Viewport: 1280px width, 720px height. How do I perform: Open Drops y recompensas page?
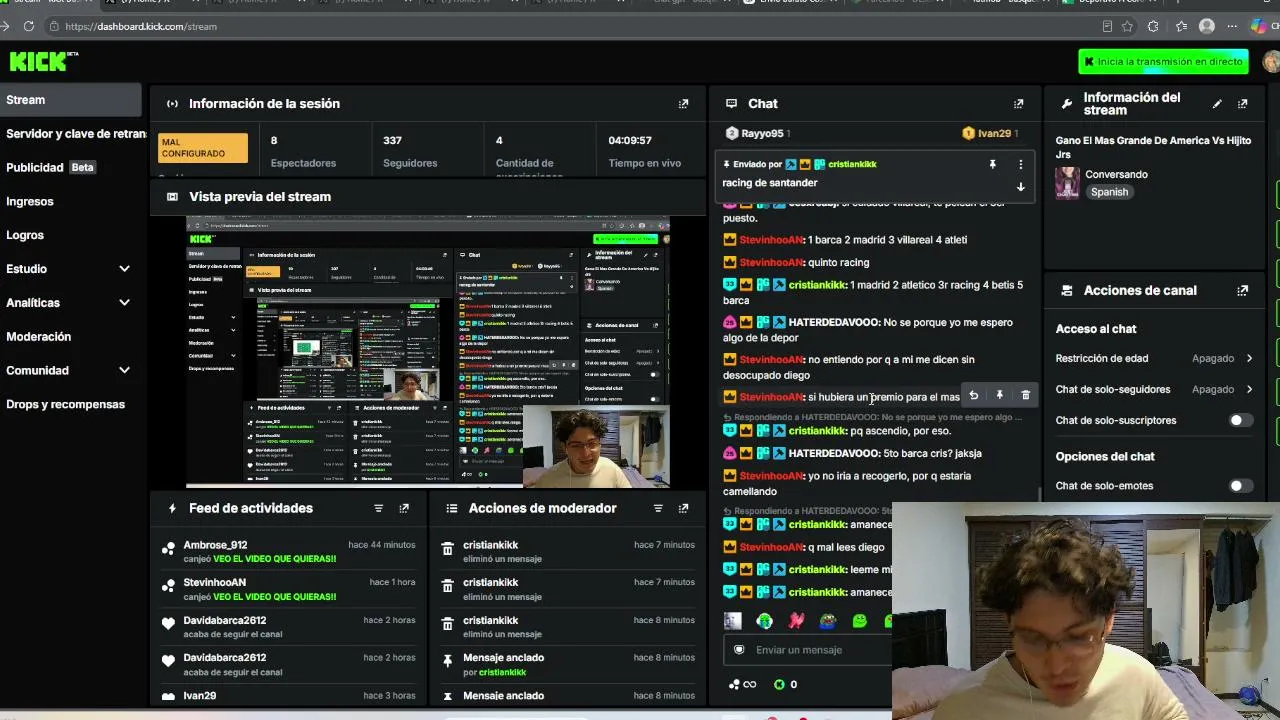[66, 404]
